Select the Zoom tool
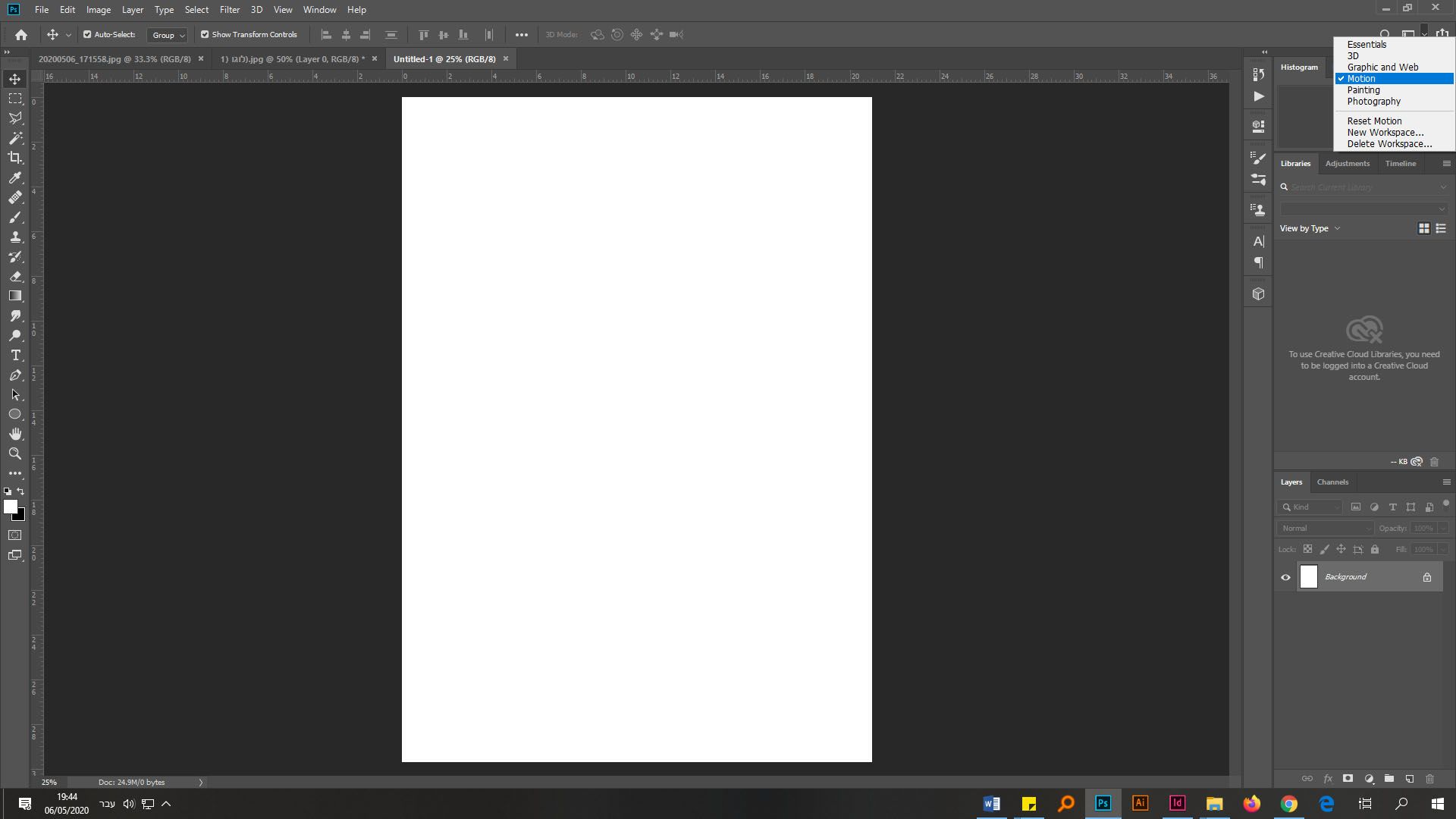The width and height of the screenshot is (1456, 819). tap(15, 453)
